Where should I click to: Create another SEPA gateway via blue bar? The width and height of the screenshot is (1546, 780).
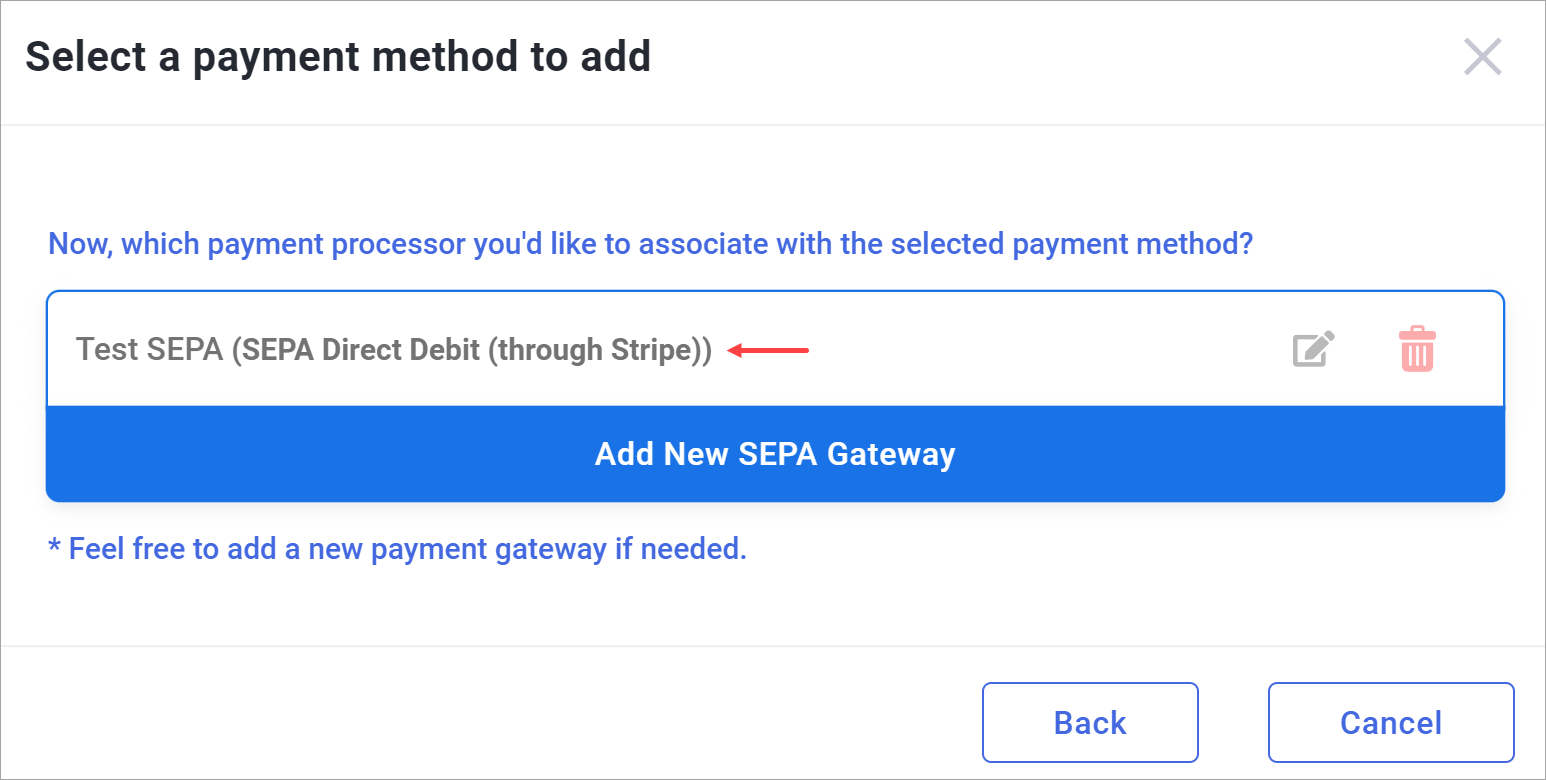pyautogui.click(x=775, y=454)
